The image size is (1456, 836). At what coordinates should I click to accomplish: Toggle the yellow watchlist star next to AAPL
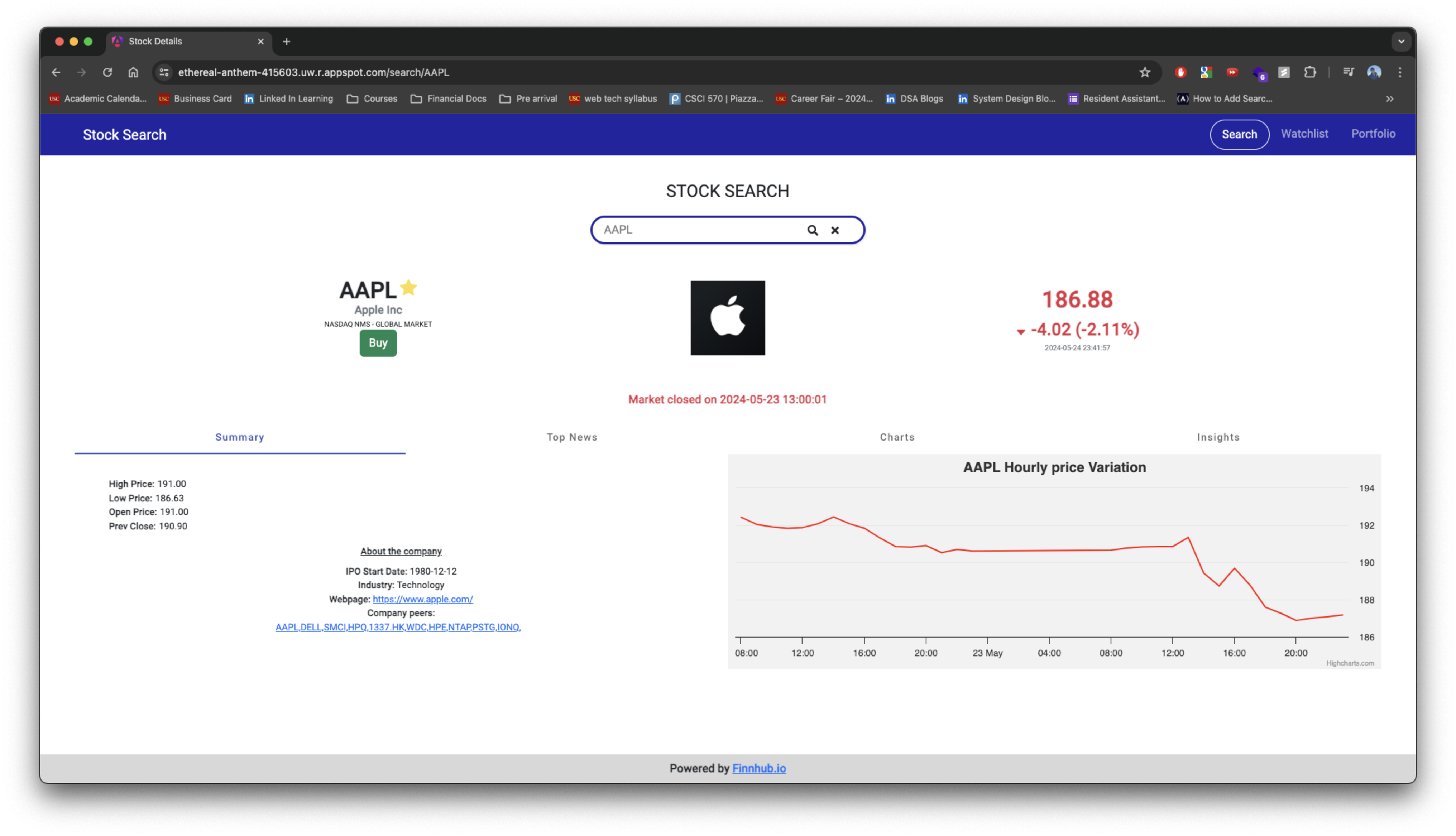click(408, 287)
